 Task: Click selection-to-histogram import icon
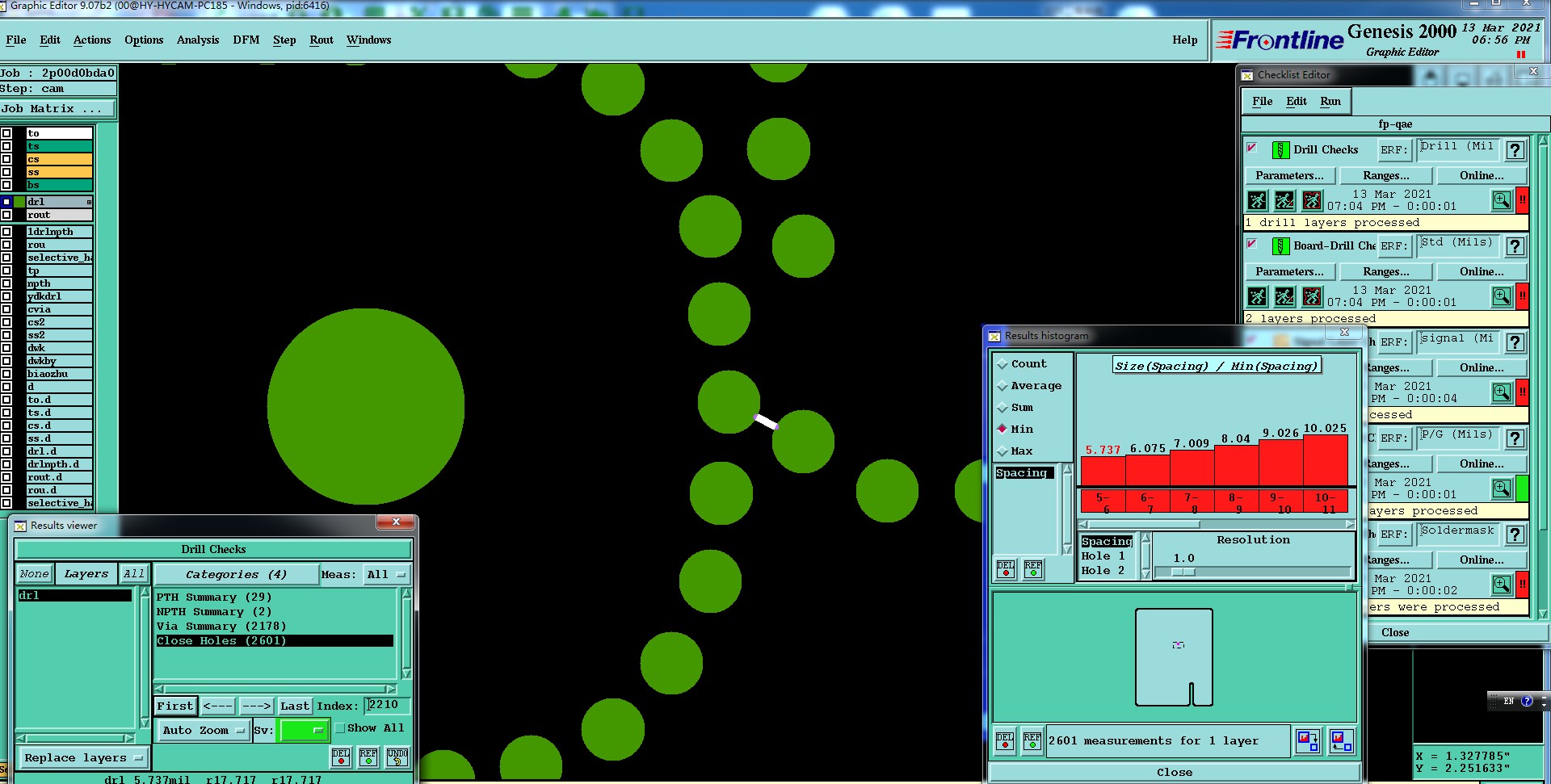(1341, 740)
